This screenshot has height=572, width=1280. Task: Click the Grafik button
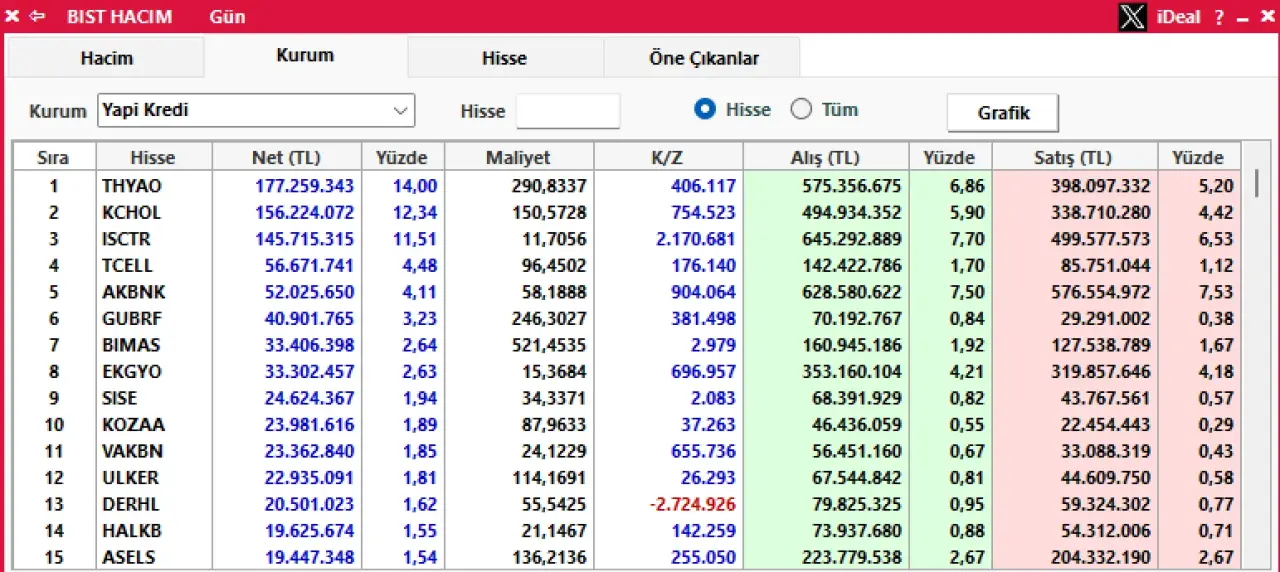point(1003,113)
